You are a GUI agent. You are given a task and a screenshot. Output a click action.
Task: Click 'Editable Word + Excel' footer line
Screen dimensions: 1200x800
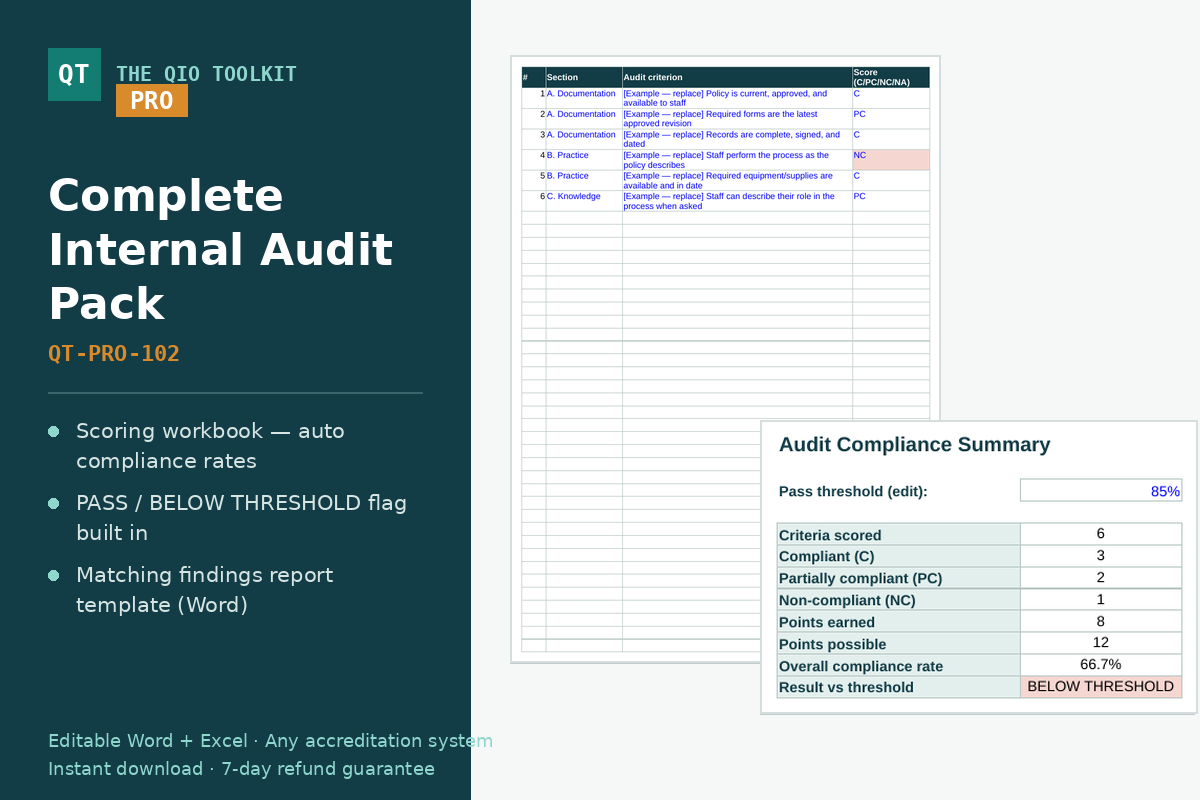(x=270, y=741)
